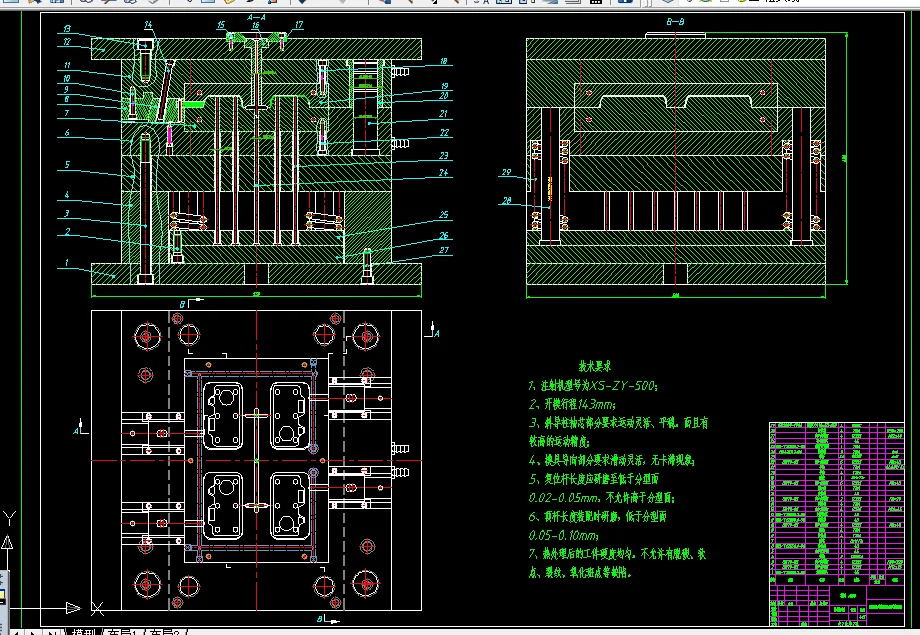This screenshot has height=635, width=920.
Task: Select the magenta parts list table
Action: click(837, 523)
